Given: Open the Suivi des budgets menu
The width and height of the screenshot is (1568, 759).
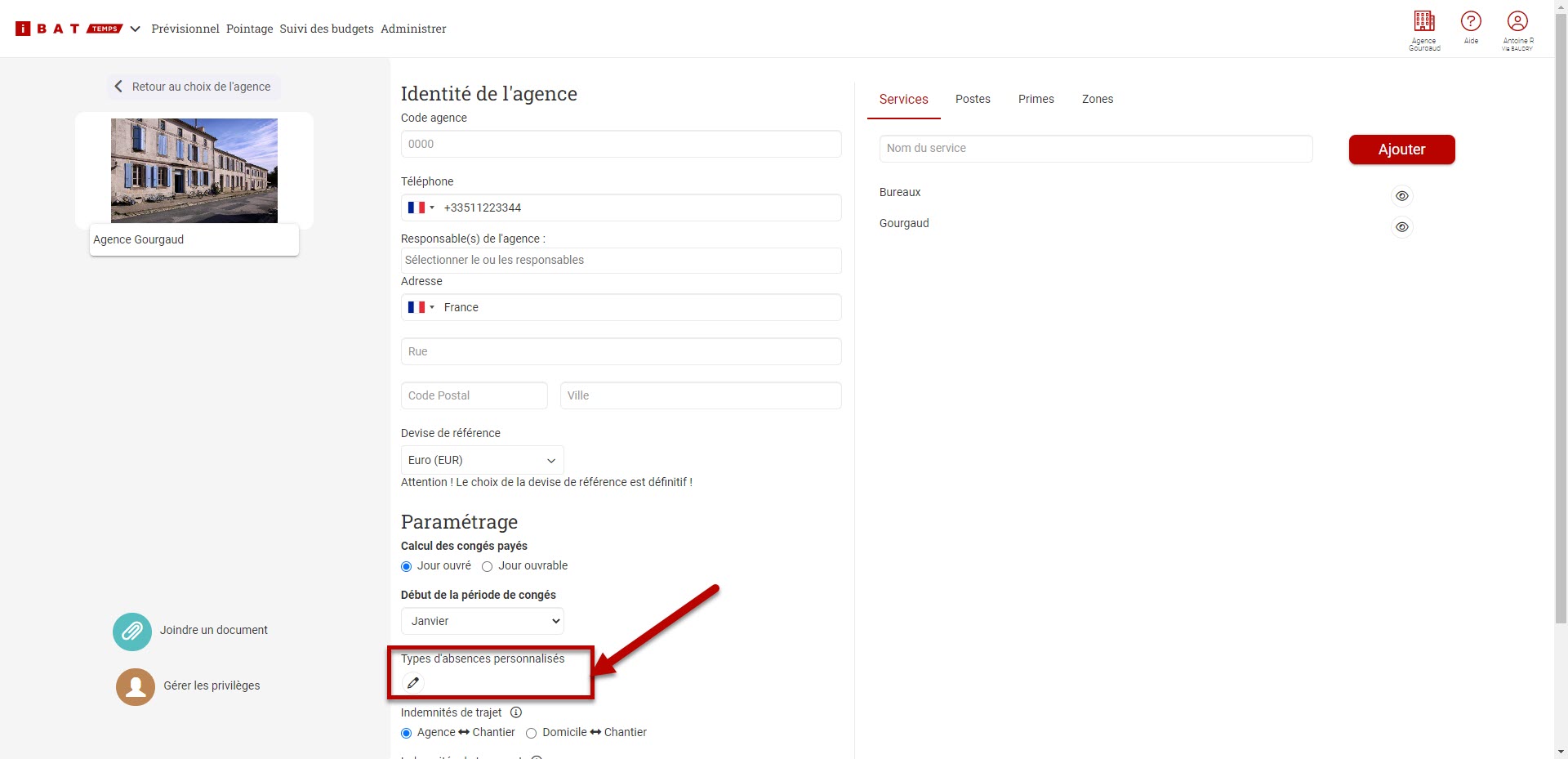Looking at the screenshot, I should (x=327, y=29).
